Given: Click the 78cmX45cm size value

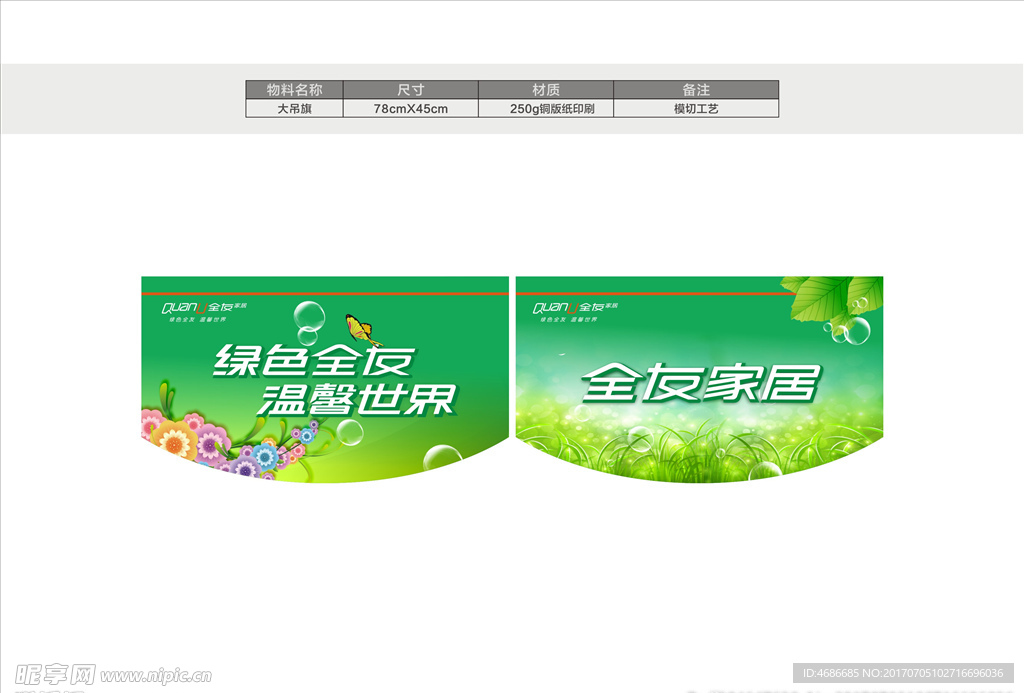Looking at the screenshot, I should [x=411, y=108].
